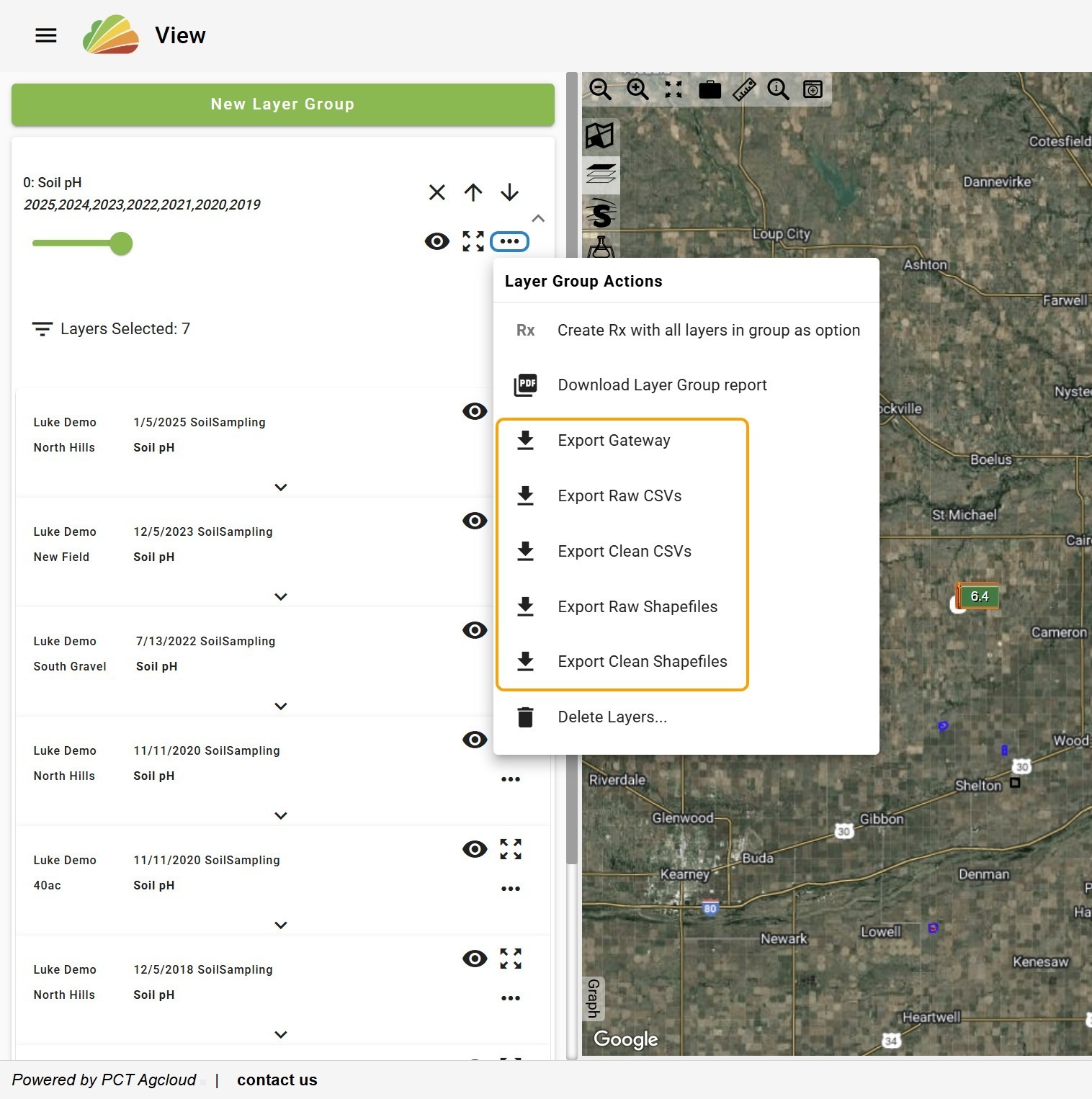Screen dimensions: 1092x1099
Task: Click the map zoom in magnifier
Action: [637, 89]
